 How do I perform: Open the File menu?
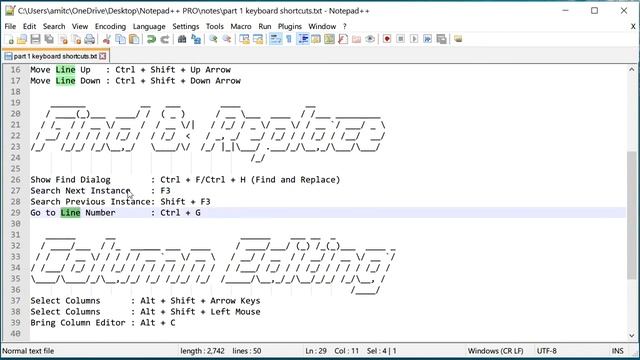pyautogui.click(x=10, y=26)
